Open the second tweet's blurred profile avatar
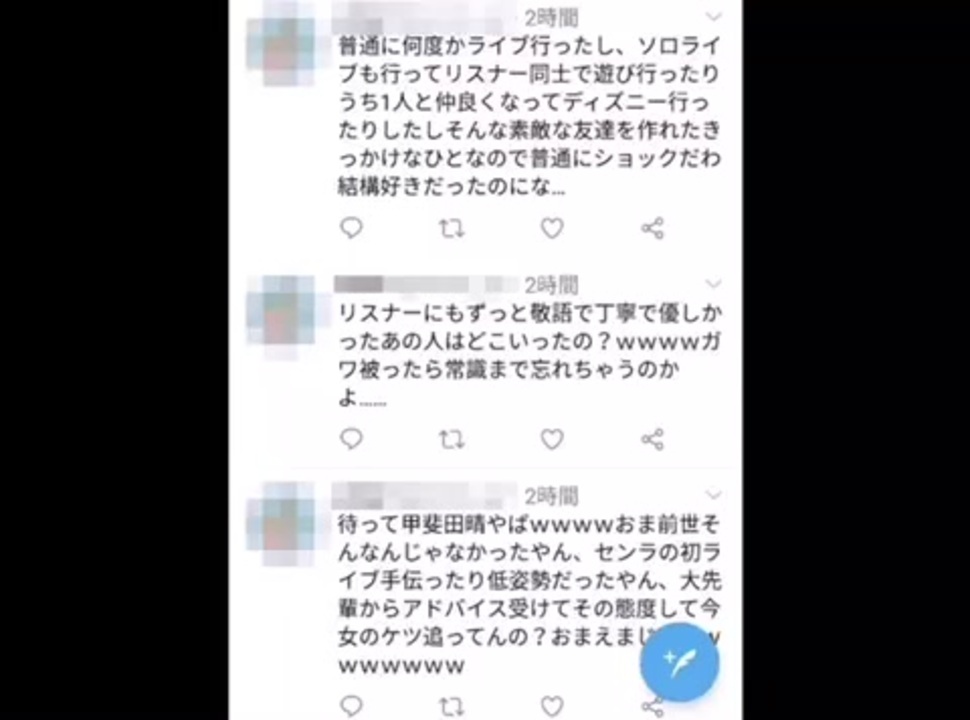Viewport: 970px width, 720px height. (281, 315)
